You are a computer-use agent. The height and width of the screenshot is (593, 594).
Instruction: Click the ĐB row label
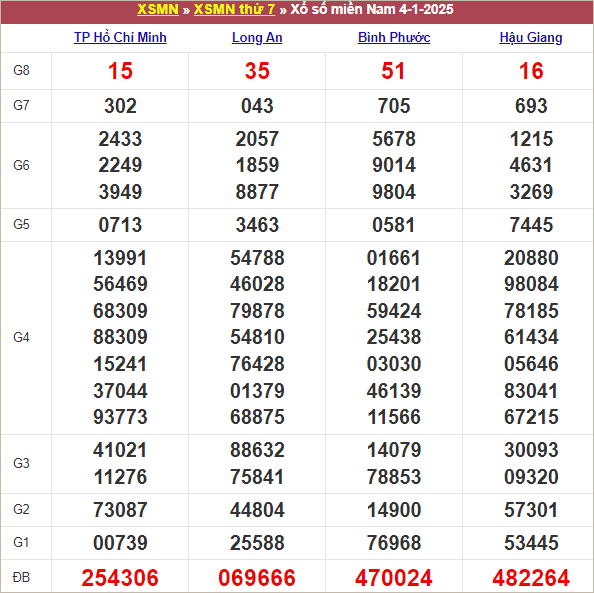(21, 577)
